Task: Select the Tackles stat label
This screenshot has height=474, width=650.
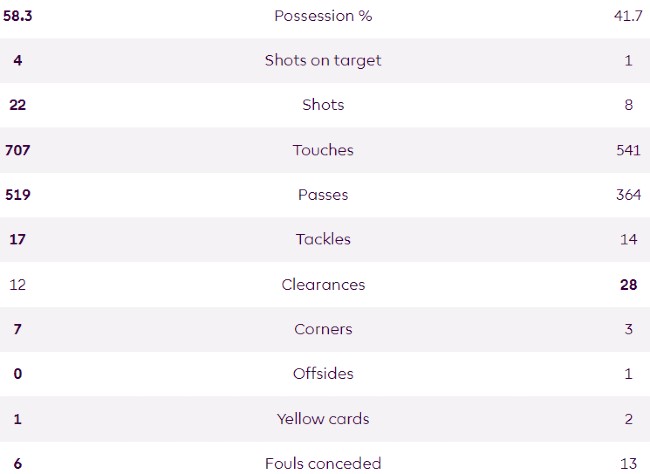Action: click(x=323, y=240)
